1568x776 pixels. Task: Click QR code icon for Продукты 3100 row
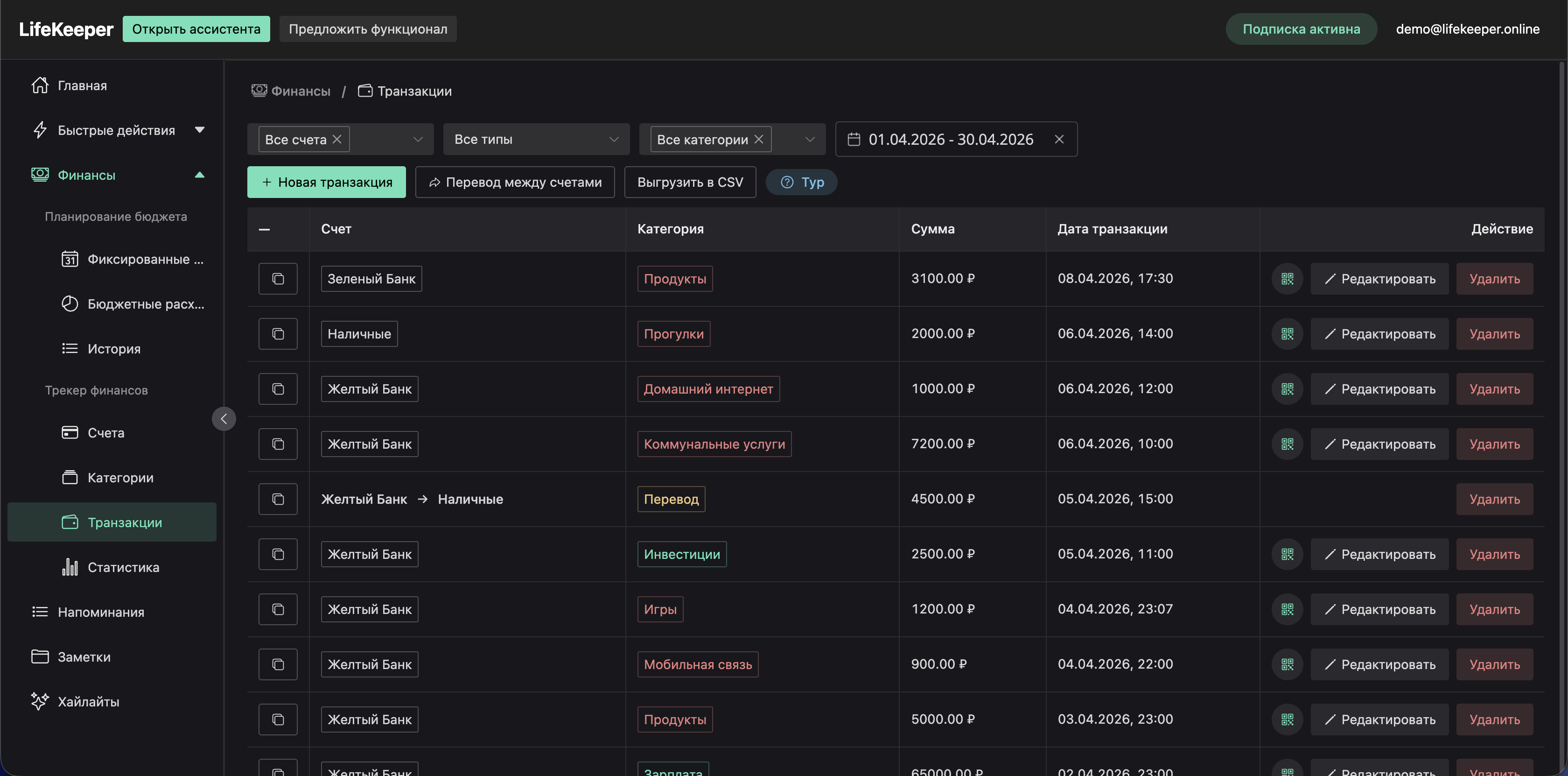tap(1287, 278)
